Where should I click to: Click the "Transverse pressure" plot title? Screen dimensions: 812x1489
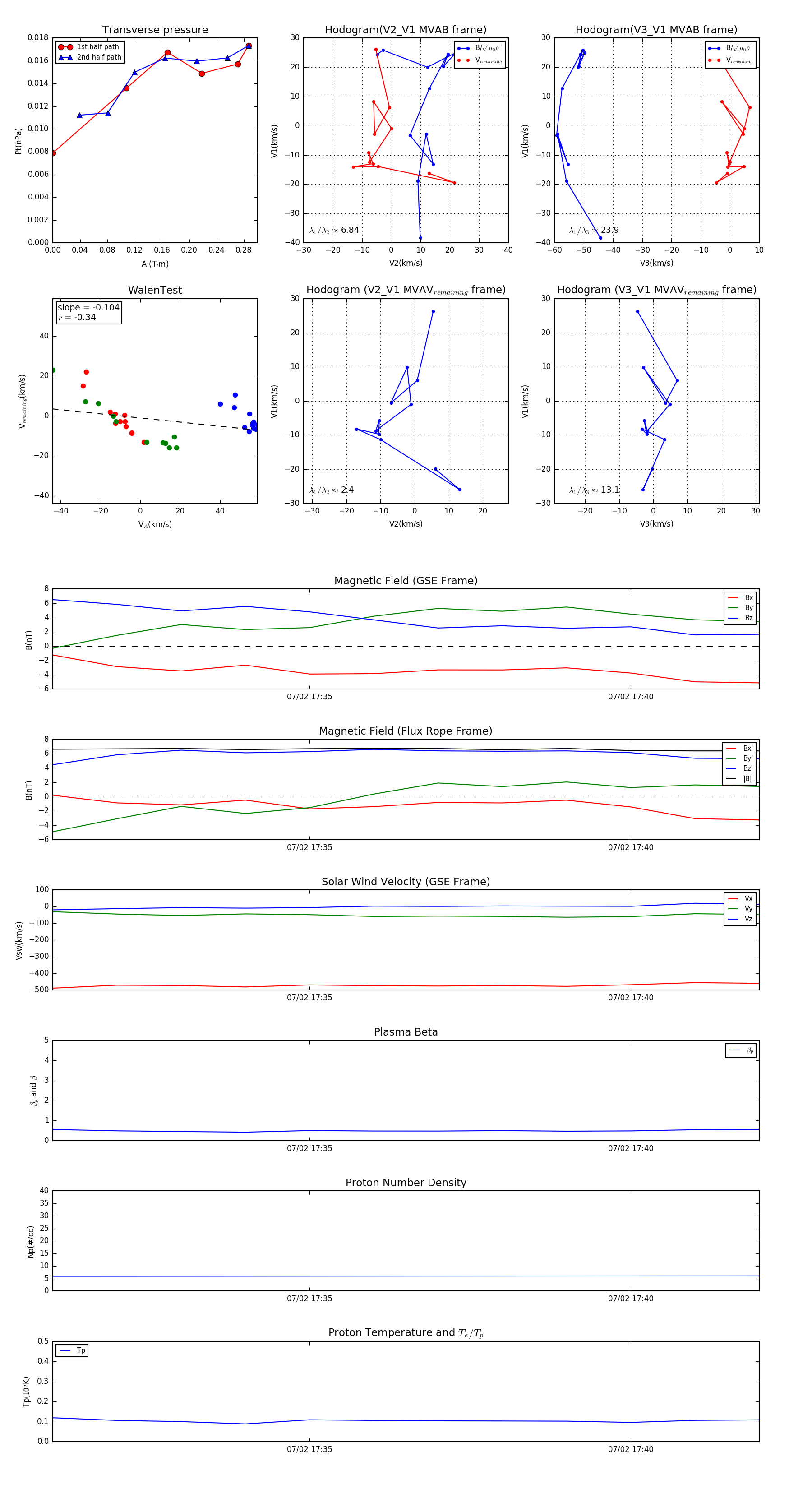pos(155,30)
